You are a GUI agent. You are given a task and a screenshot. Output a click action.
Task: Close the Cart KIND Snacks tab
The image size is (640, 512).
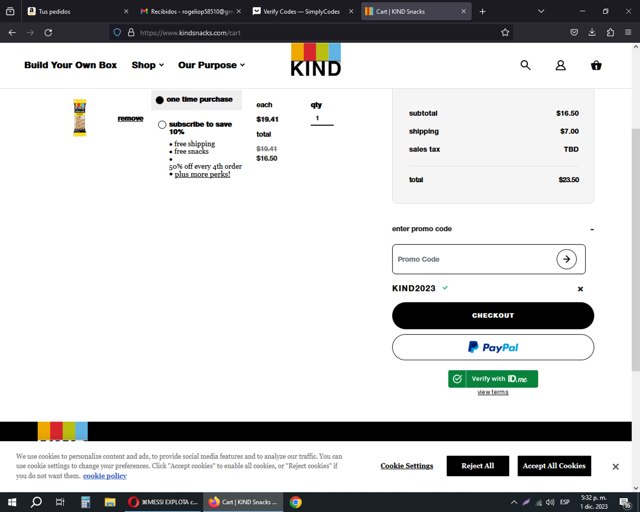point(463,11)
